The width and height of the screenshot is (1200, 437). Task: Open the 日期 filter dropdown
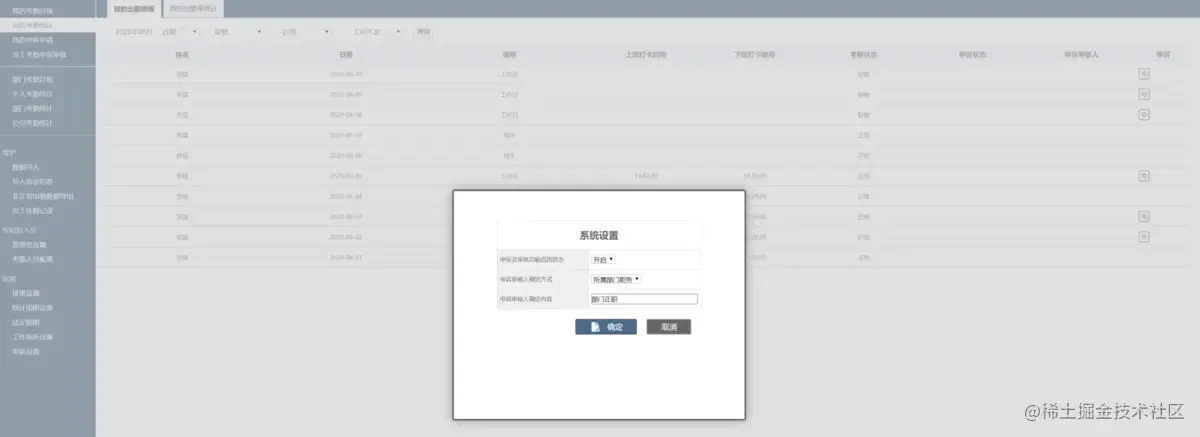click(x=180, y=32)
